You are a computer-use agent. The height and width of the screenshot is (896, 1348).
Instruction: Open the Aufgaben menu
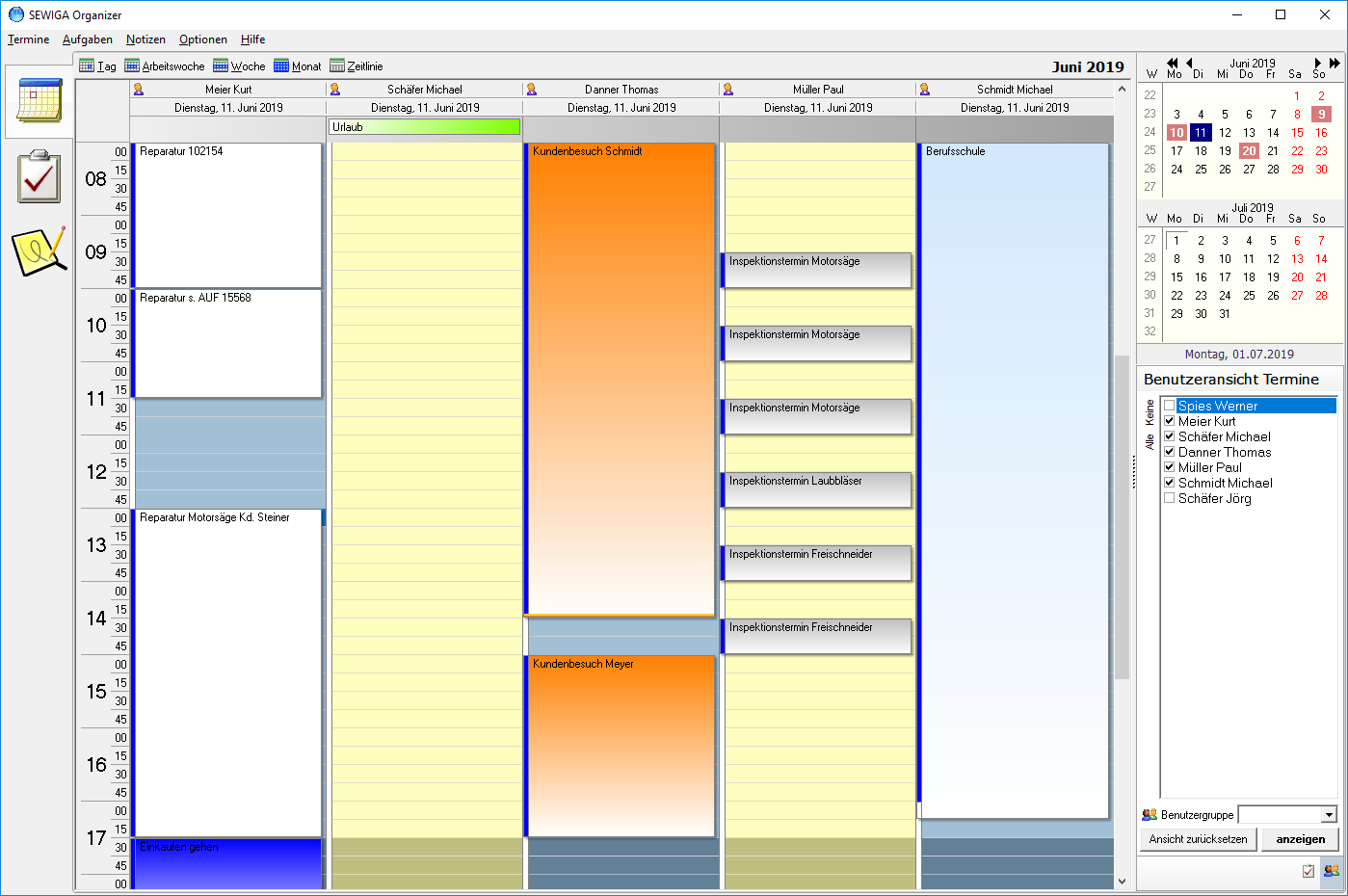coord(88,40)
